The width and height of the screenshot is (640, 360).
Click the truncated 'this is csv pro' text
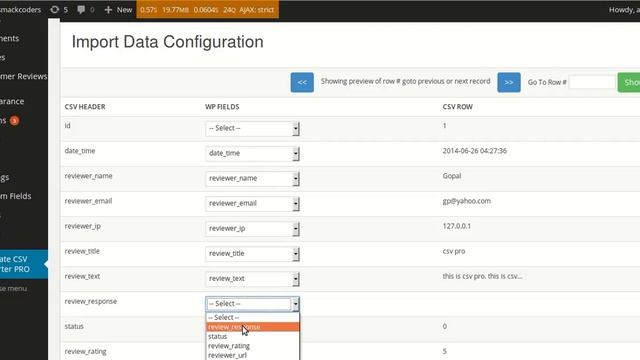(x=482, y=276)
